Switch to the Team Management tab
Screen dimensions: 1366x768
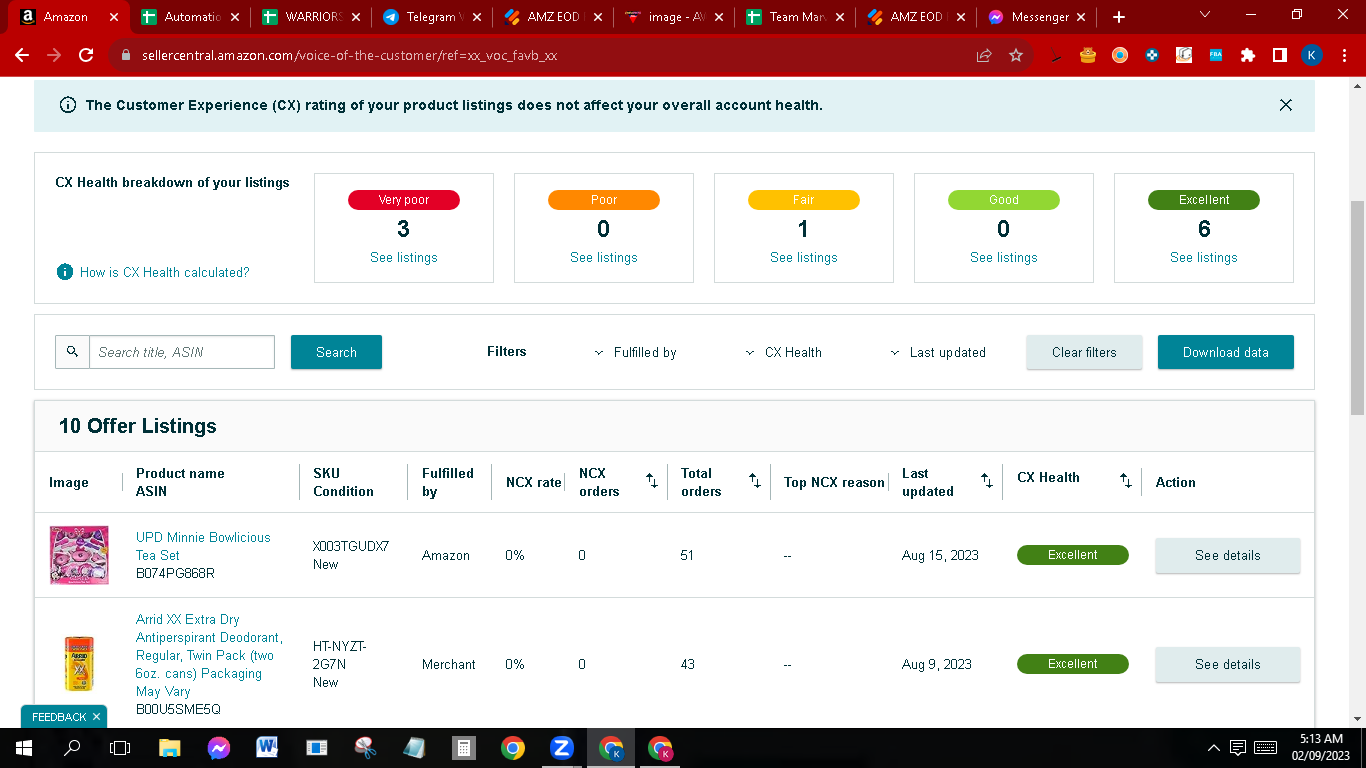(x=797, y=17)
